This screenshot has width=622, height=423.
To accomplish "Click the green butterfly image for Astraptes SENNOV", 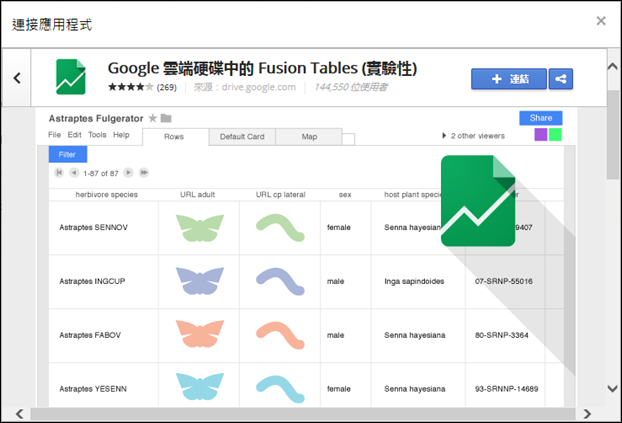I will click(x=199, y=228).
